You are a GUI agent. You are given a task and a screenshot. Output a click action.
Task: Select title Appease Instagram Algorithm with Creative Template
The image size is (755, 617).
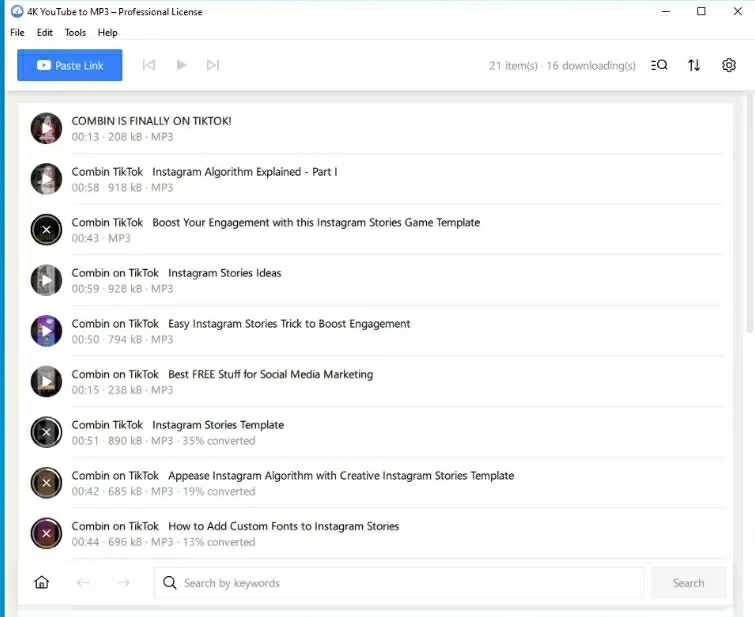tap(341, 475)
